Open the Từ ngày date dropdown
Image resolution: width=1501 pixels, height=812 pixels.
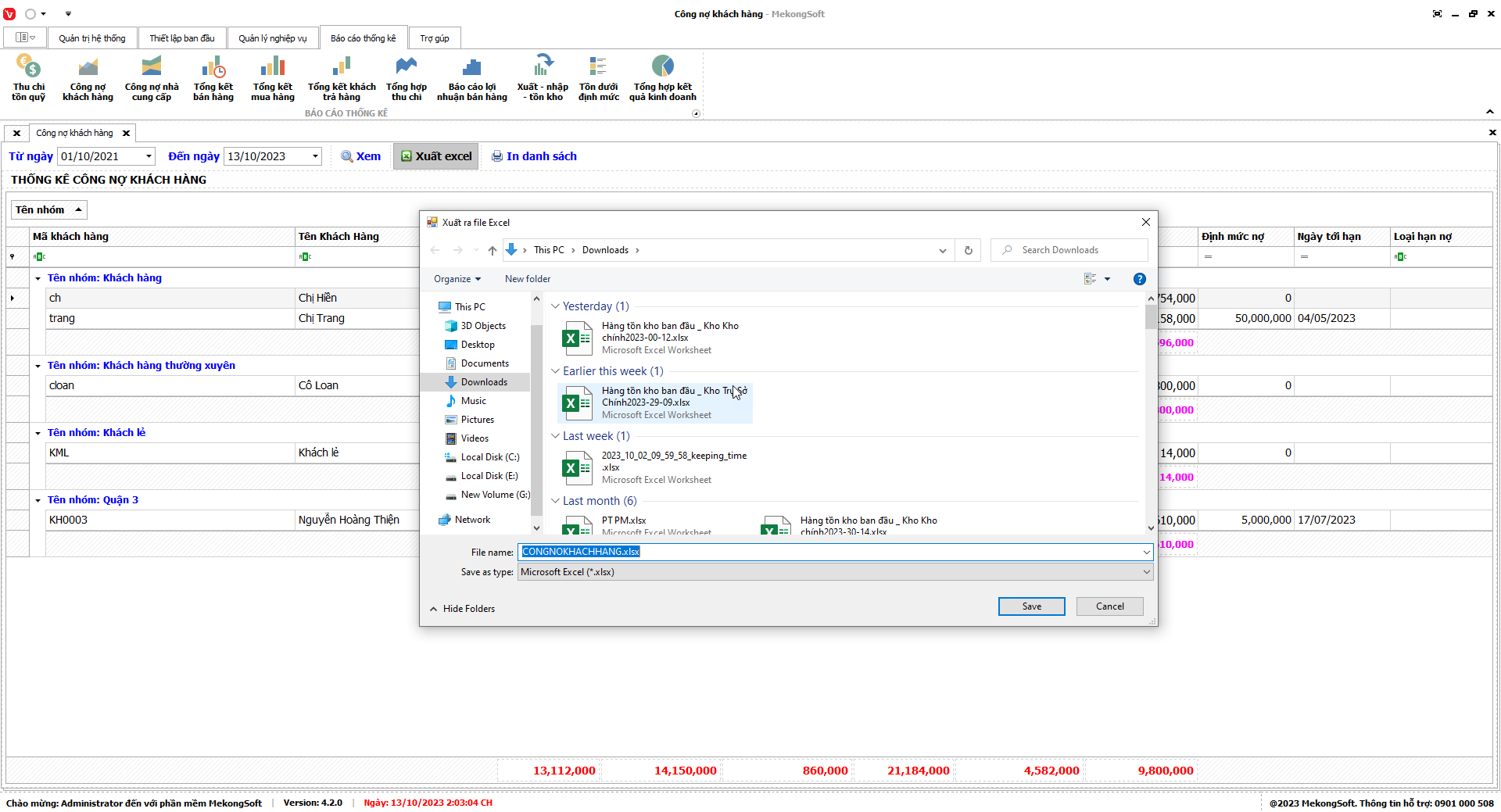coord(149,156)
